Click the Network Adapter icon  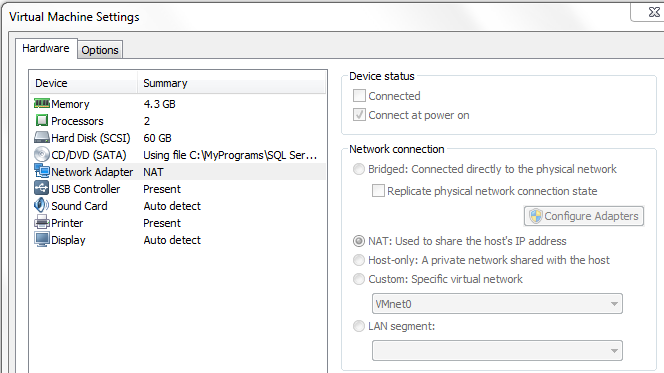coord(42,171)
